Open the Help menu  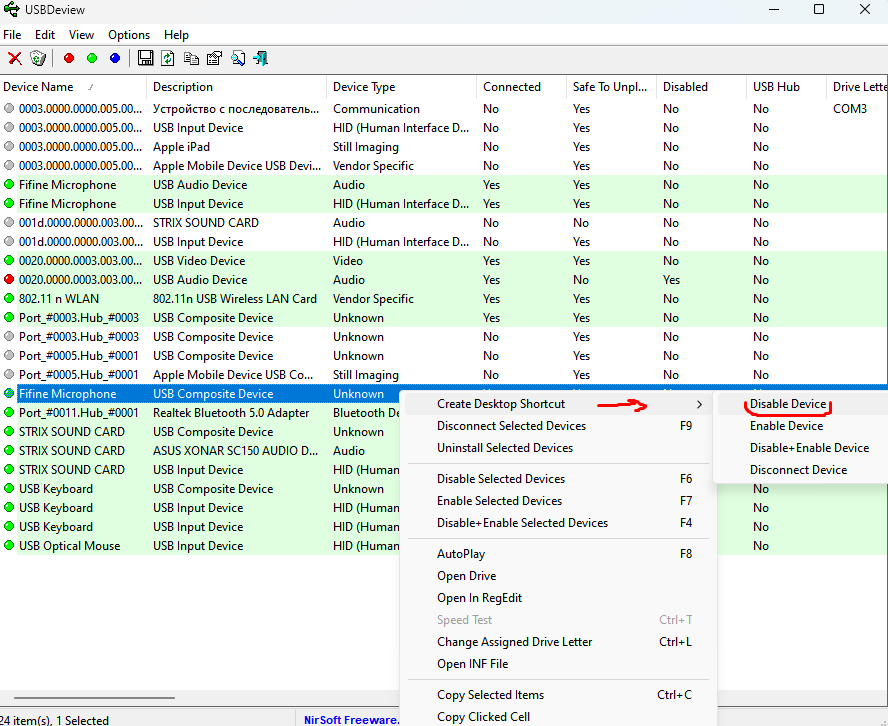[x=176, y=35]
